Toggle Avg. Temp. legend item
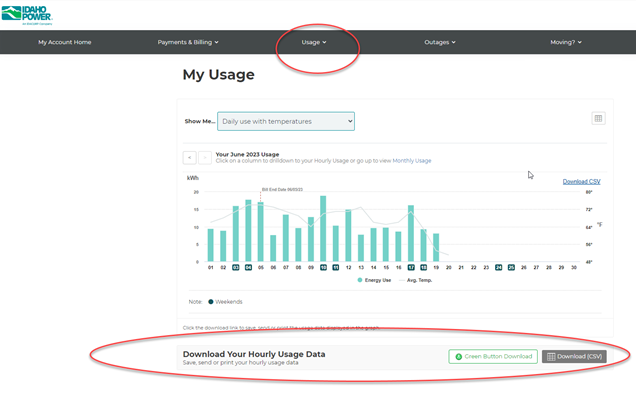Image resolution: width=636 pixels, height=394 pixels. [x=416, y=280]
